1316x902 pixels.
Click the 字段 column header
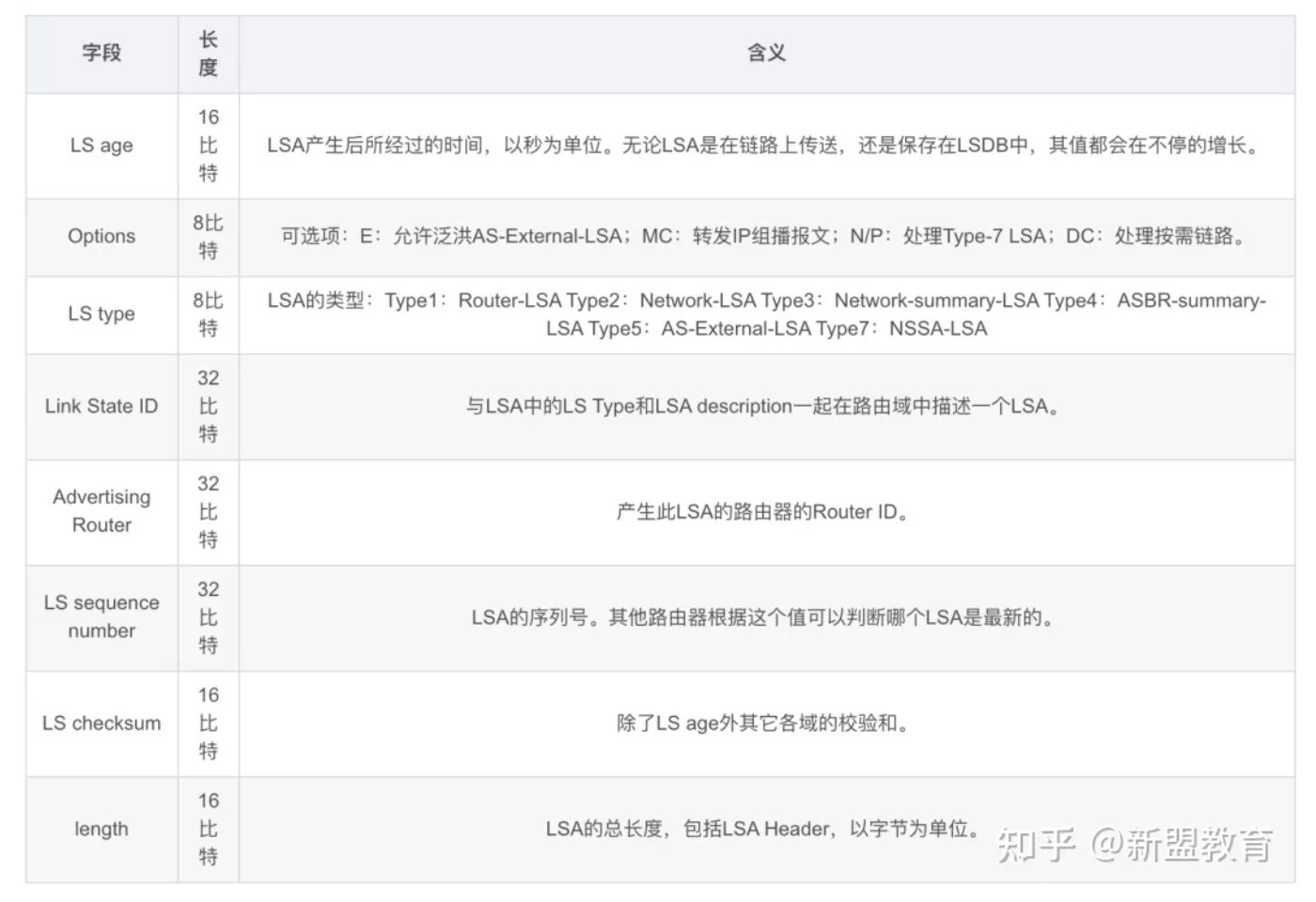[102, 53]
